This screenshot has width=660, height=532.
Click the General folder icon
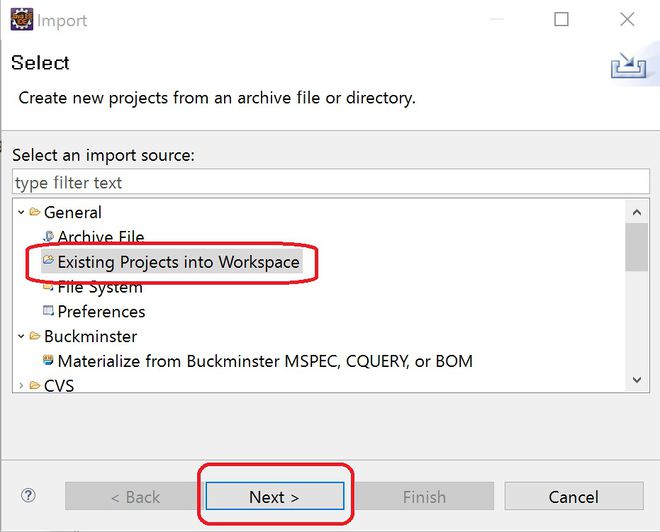coord(35,212)
